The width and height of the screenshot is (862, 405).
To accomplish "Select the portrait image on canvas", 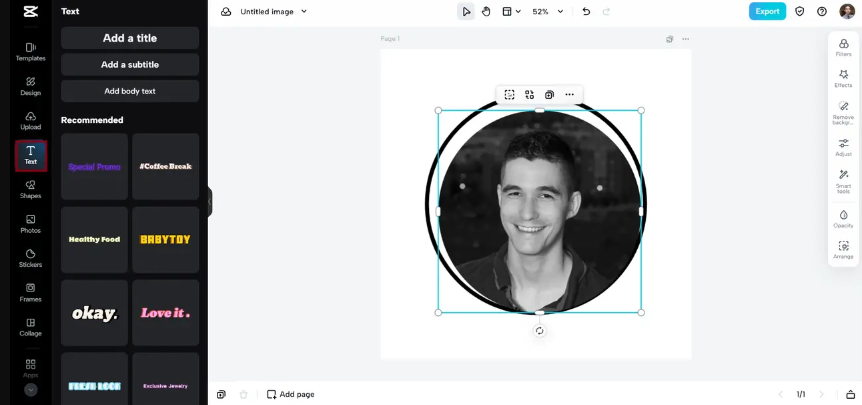I will pyautogui.click(x=539, y=212).
